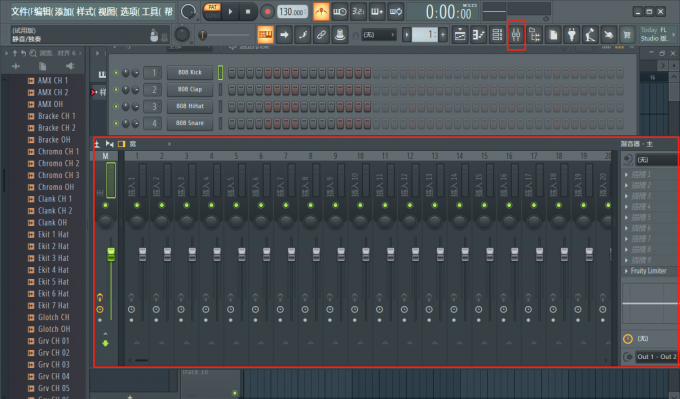680x399 pixels.
Task: Expand effect slot 插槽 9 arrow
Action: [x=626, y=260]
